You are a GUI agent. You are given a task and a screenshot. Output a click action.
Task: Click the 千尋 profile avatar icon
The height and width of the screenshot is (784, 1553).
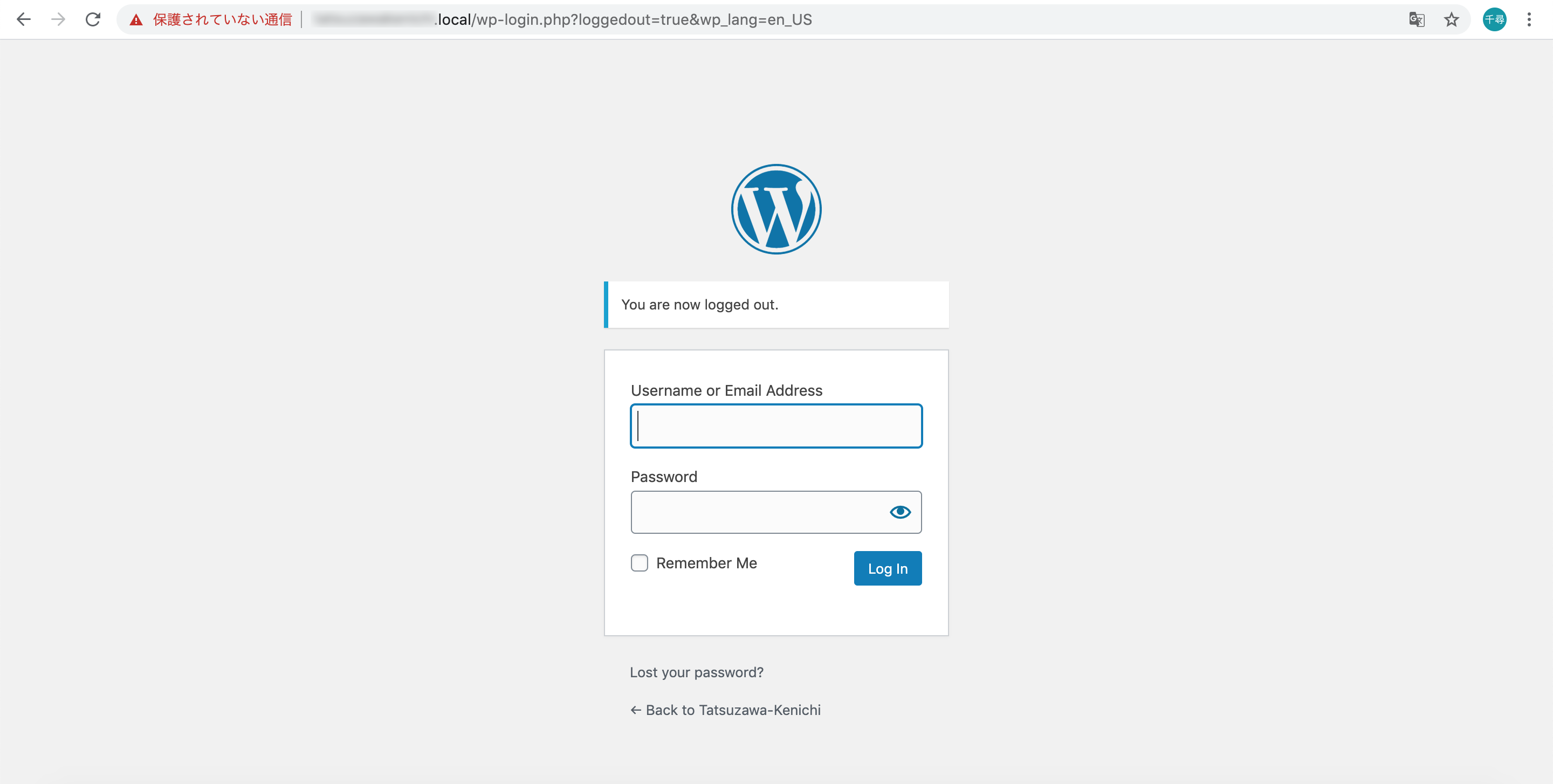coord(1495,19)
